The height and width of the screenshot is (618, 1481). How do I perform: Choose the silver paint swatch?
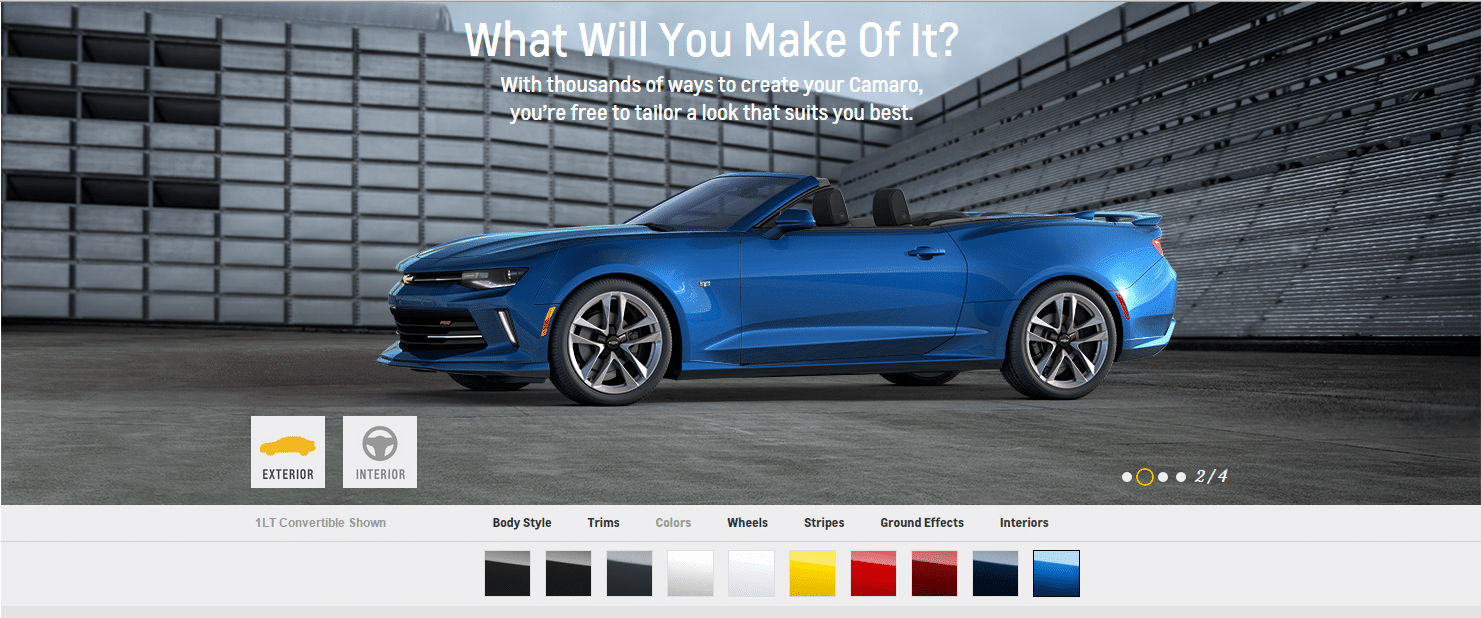690,573
